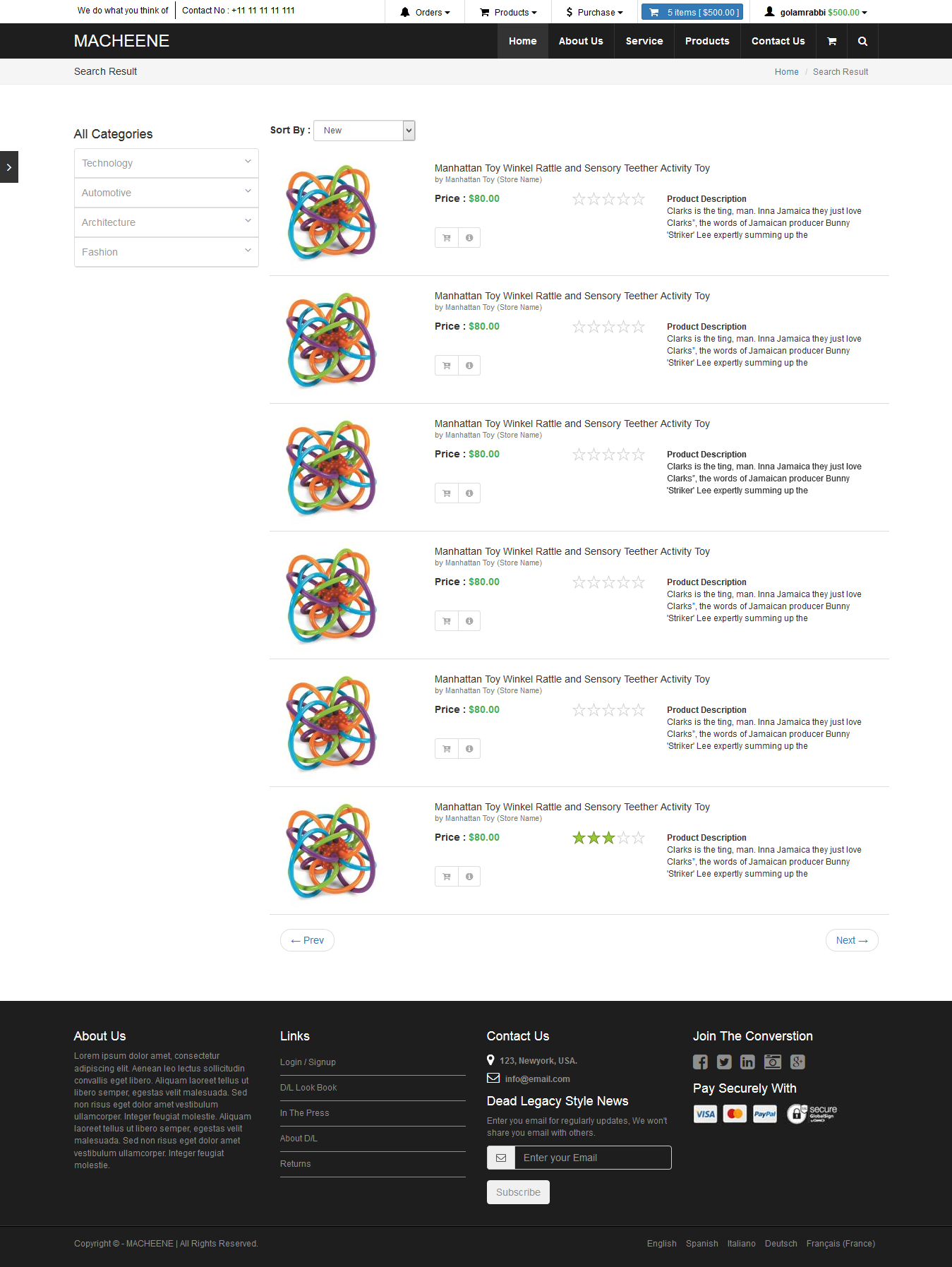Viewport: 952px width, 1267px height.
Task: Open the About D/L footer link
Action: tap(299, 1139)
